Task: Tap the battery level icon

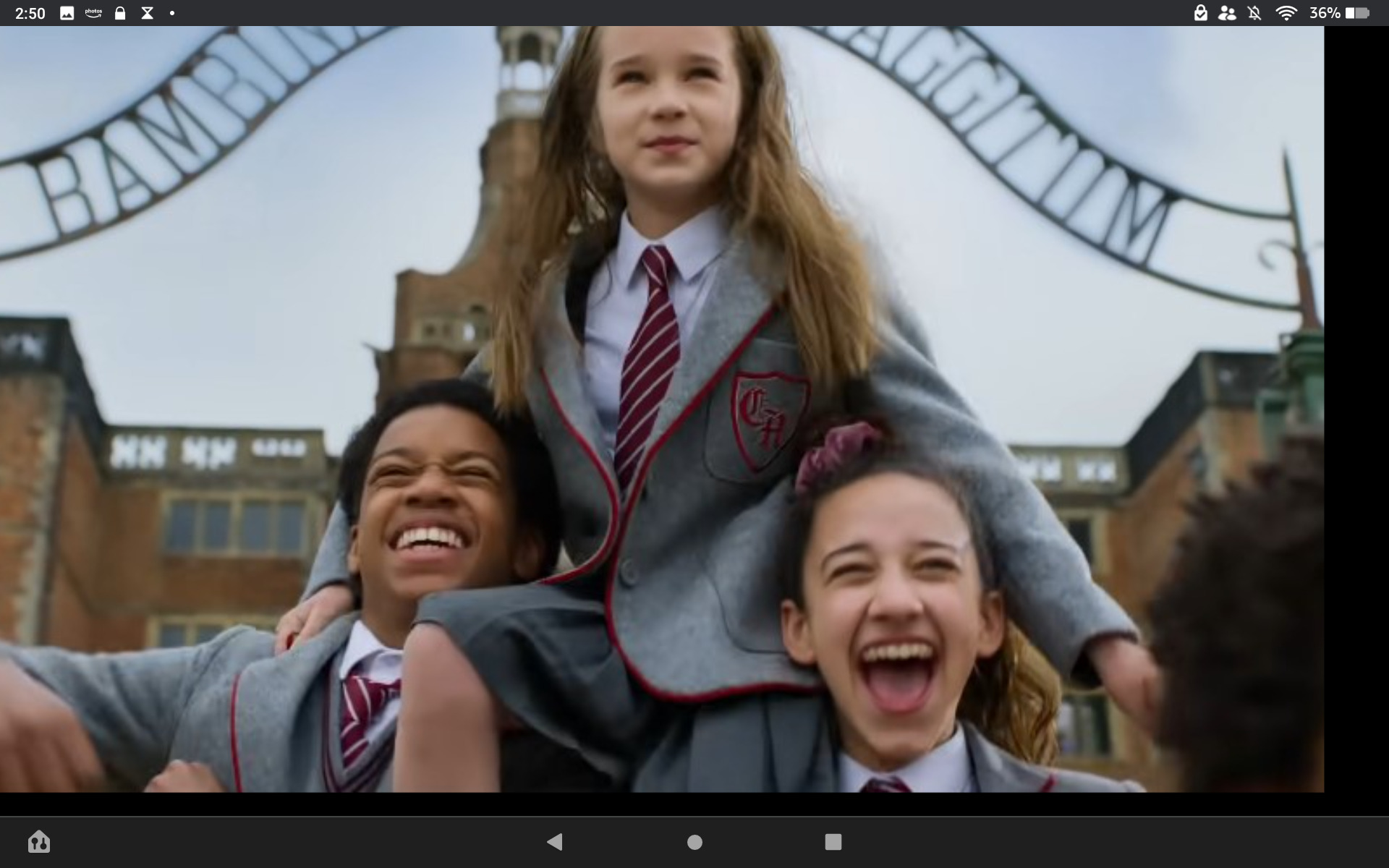Action: point(1357,13)
